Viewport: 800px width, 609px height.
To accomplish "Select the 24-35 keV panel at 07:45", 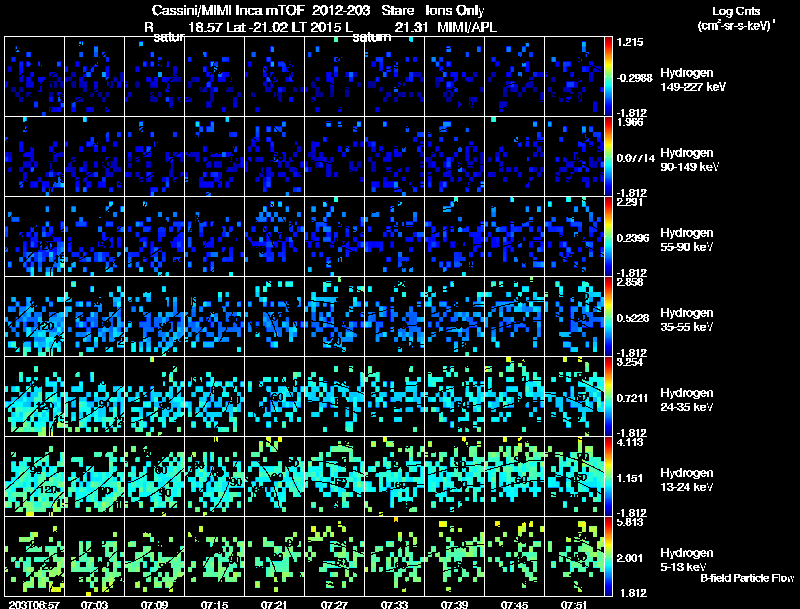I will pos(514,396).
